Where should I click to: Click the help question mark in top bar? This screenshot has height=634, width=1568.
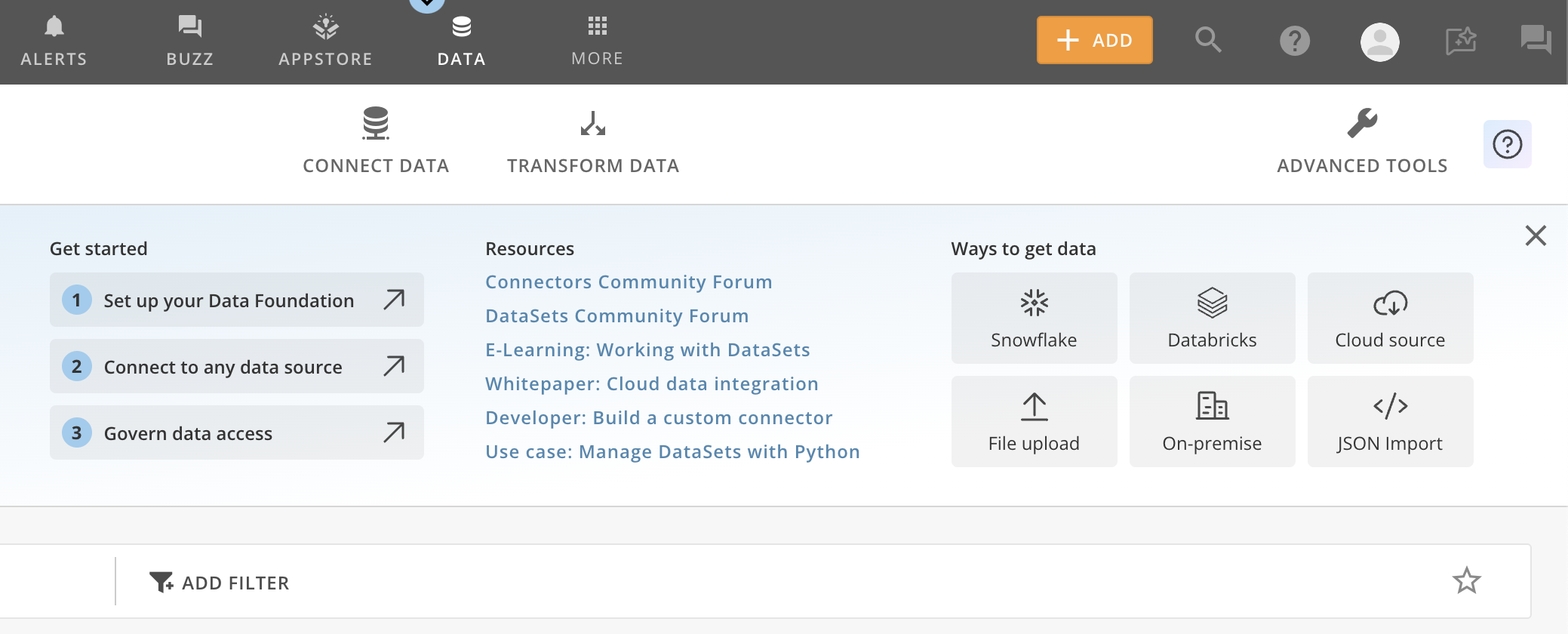point(1295,41)
